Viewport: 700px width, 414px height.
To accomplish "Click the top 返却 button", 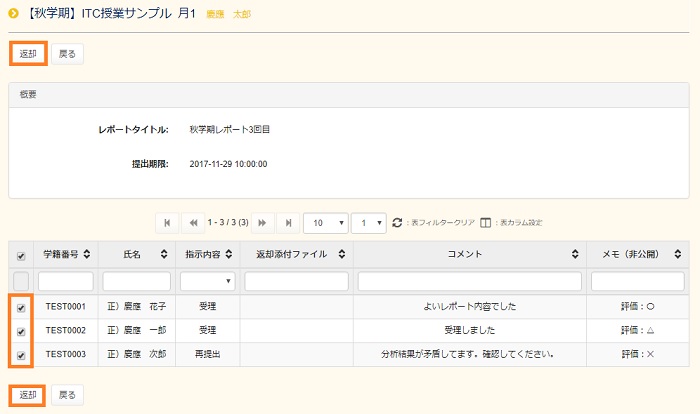I will 28,53.
